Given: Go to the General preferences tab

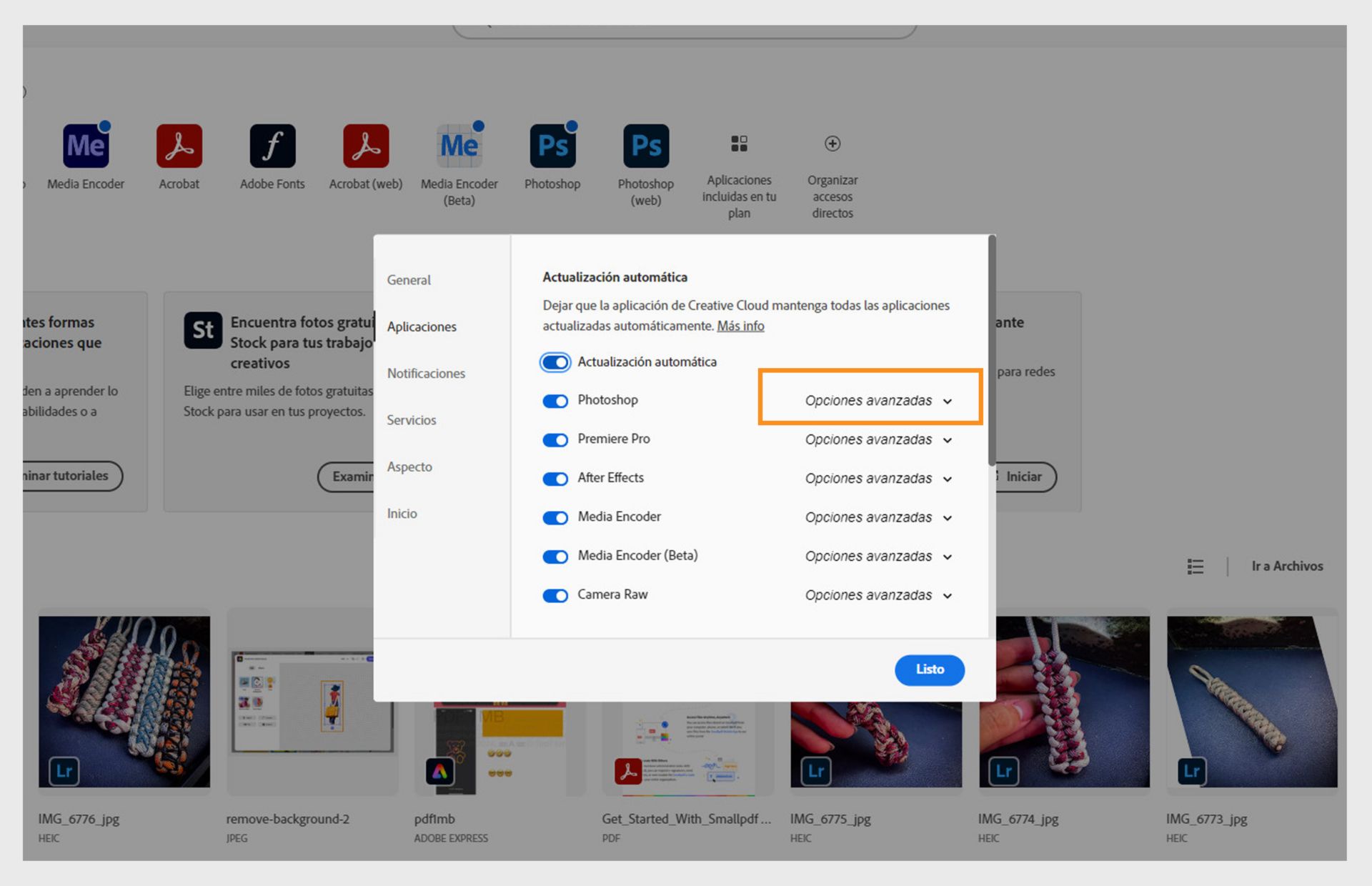Looking at the screenshot, I should click(x=409, y=280).
